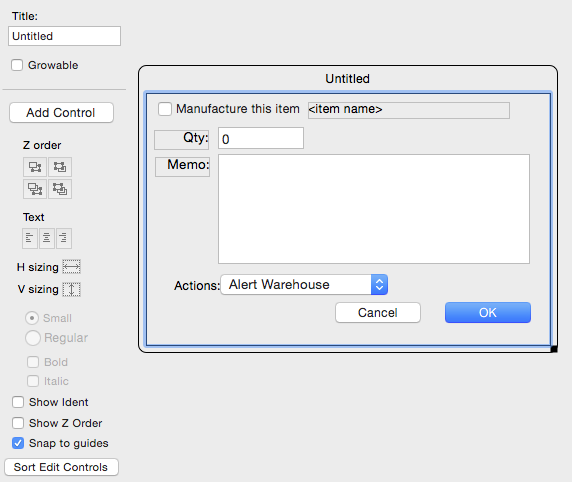
Task: Align text left
Action: tap(30, 238)
